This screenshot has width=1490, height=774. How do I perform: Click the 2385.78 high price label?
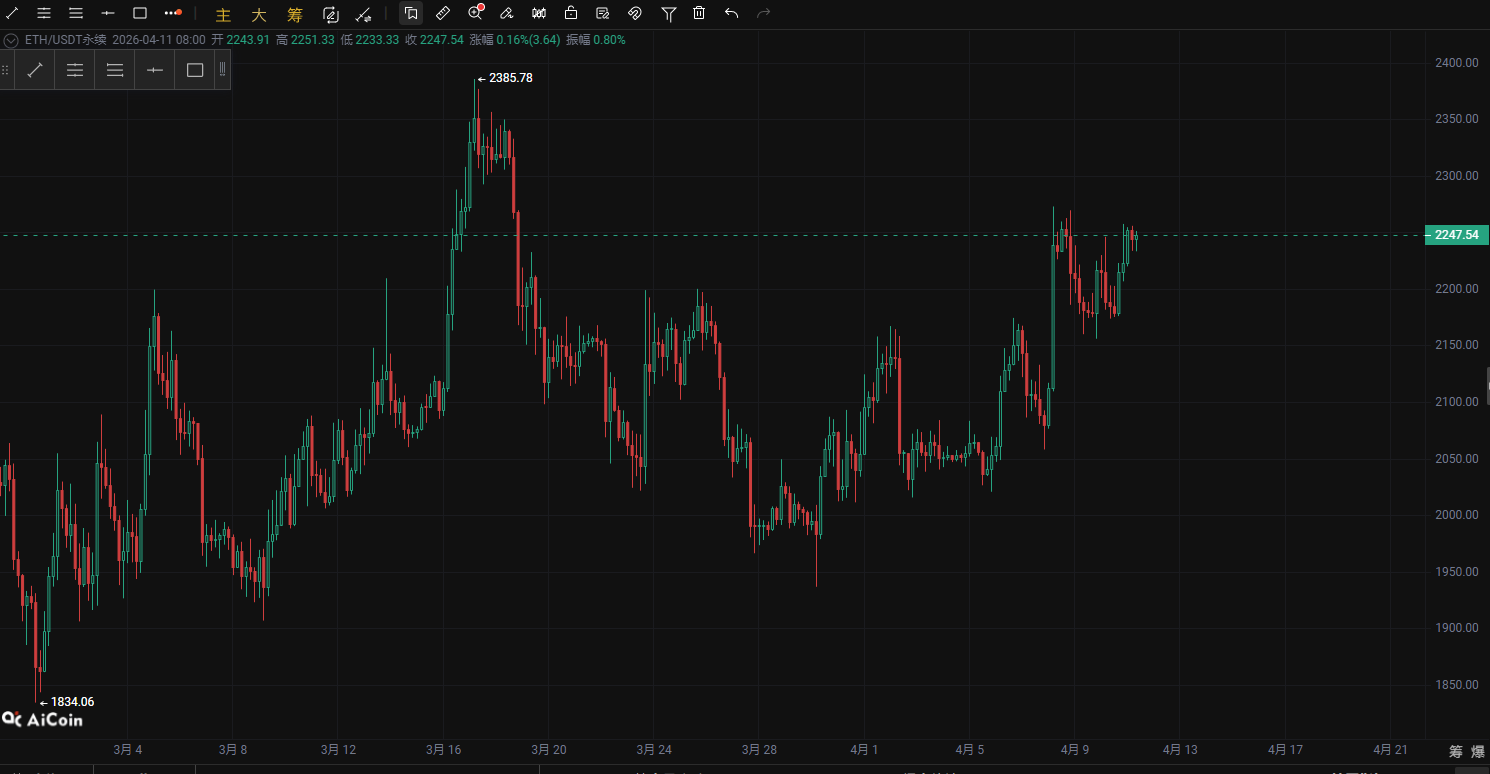[x=511, y=78]
